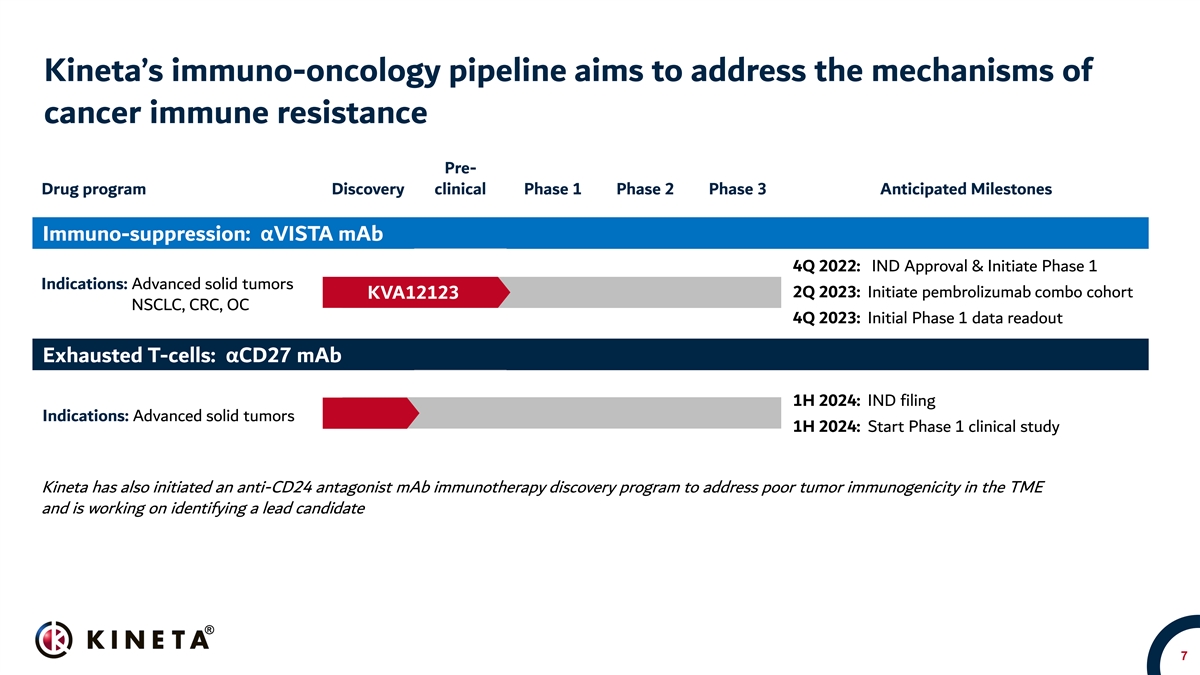
Task: Click the Phase 3 column header
Action: 737,189
